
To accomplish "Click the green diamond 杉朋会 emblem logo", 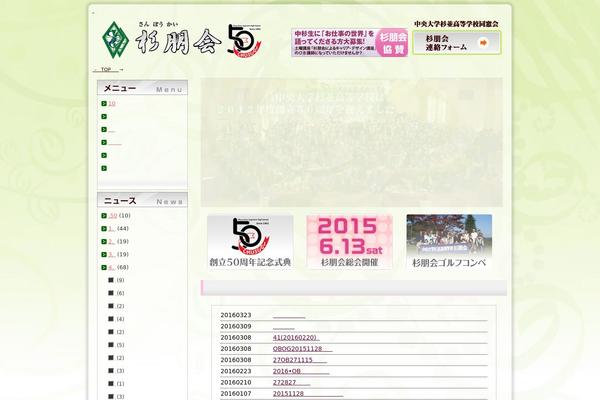I will [116, 40].
